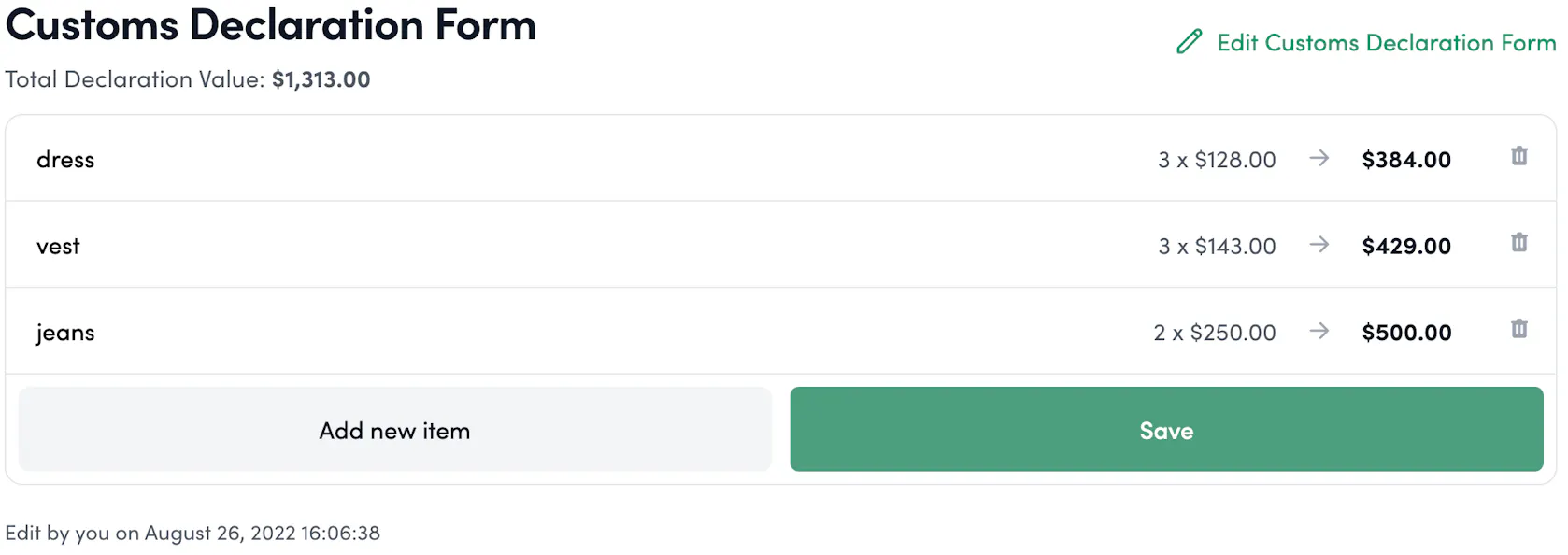Click the 2 x $250.00 quantity text

[x=1215, y=333]
